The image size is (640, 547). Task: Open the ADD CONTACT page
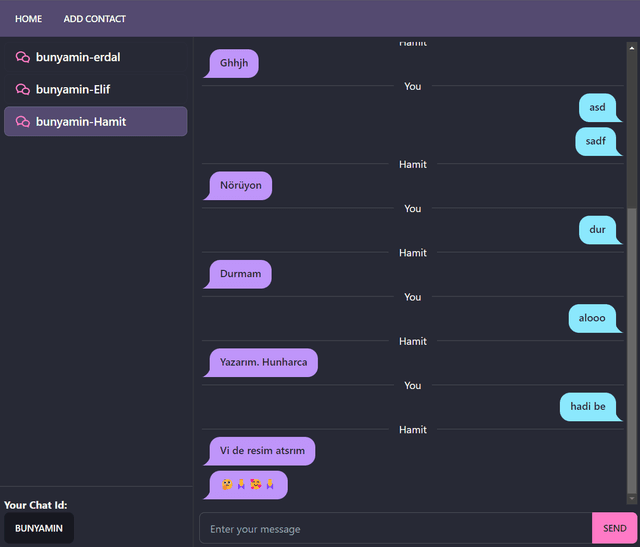94,19
